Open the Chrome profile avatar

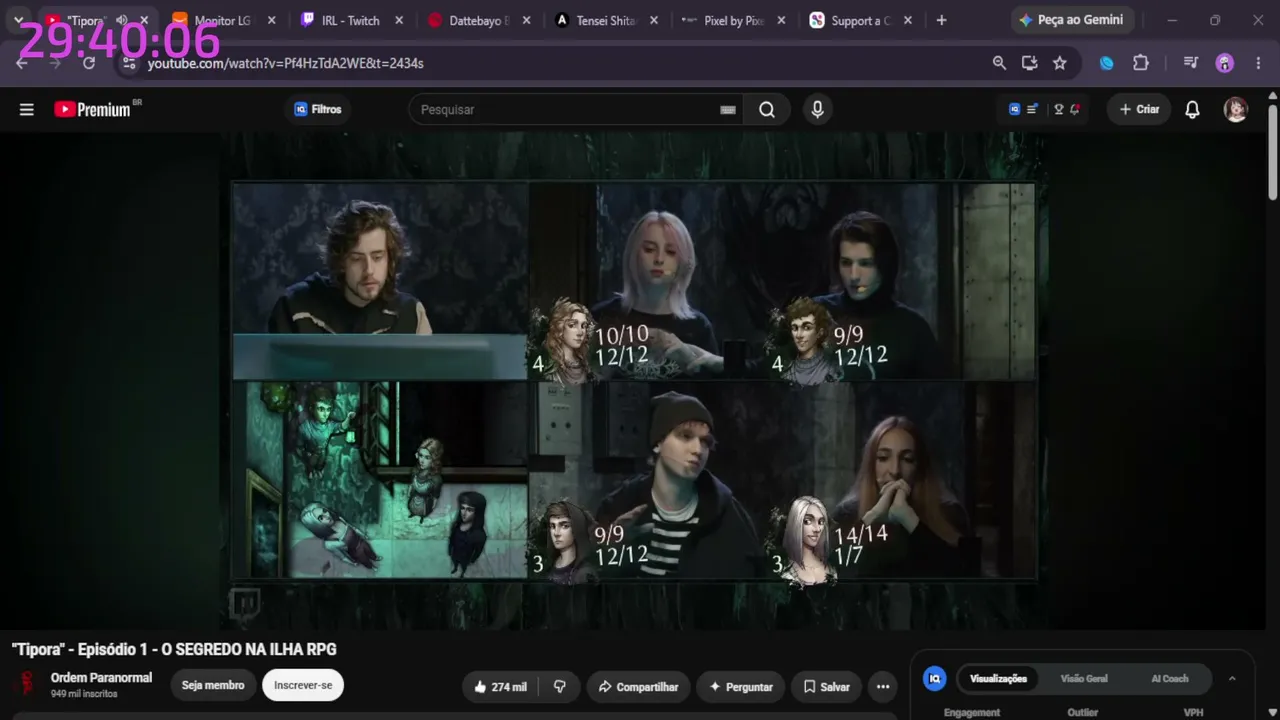(x=1225, y=63)
